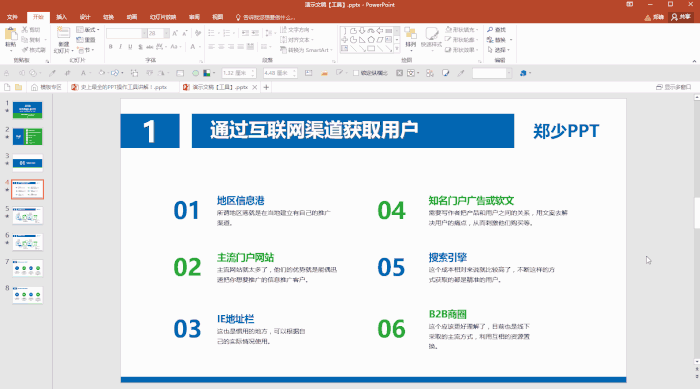Image resolution: width=700 pixels, height=389 pixels.
Task: Toggle align right paragraph button
Action: point(231,46)
